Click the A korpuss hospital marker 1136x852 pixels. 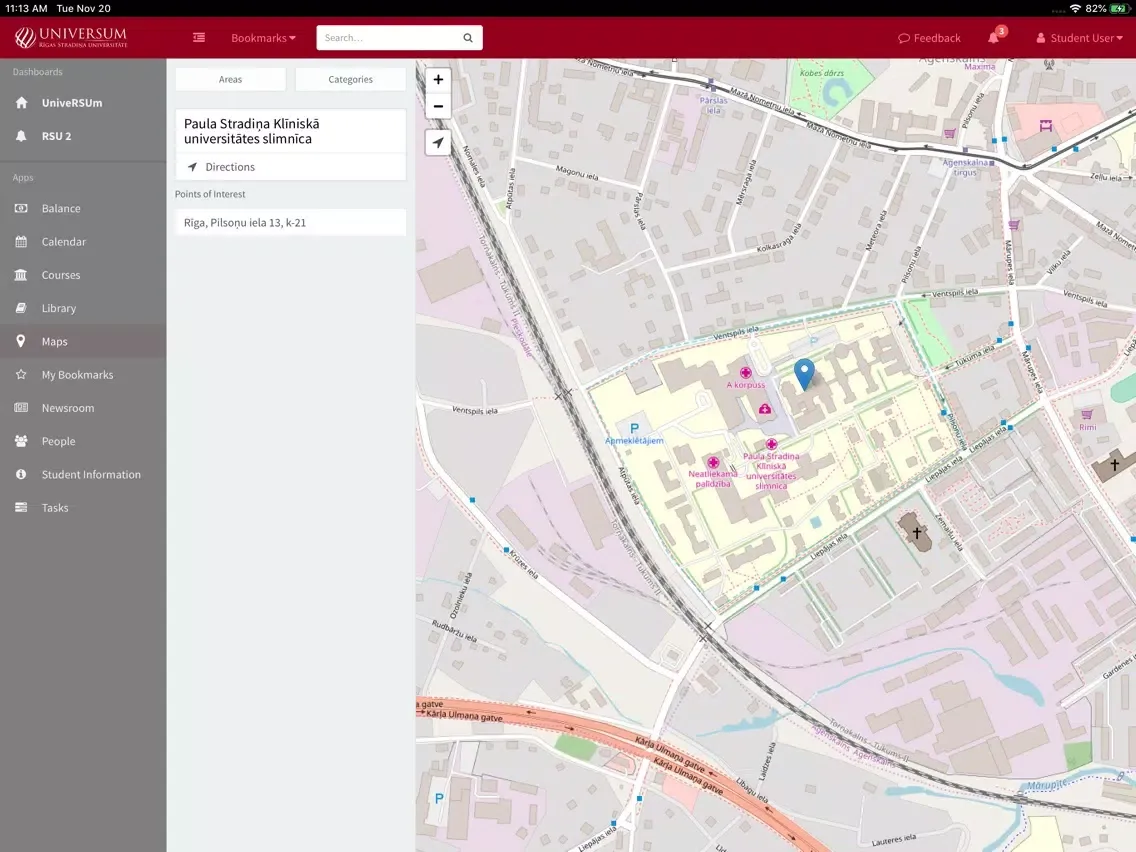click(746, 373)
